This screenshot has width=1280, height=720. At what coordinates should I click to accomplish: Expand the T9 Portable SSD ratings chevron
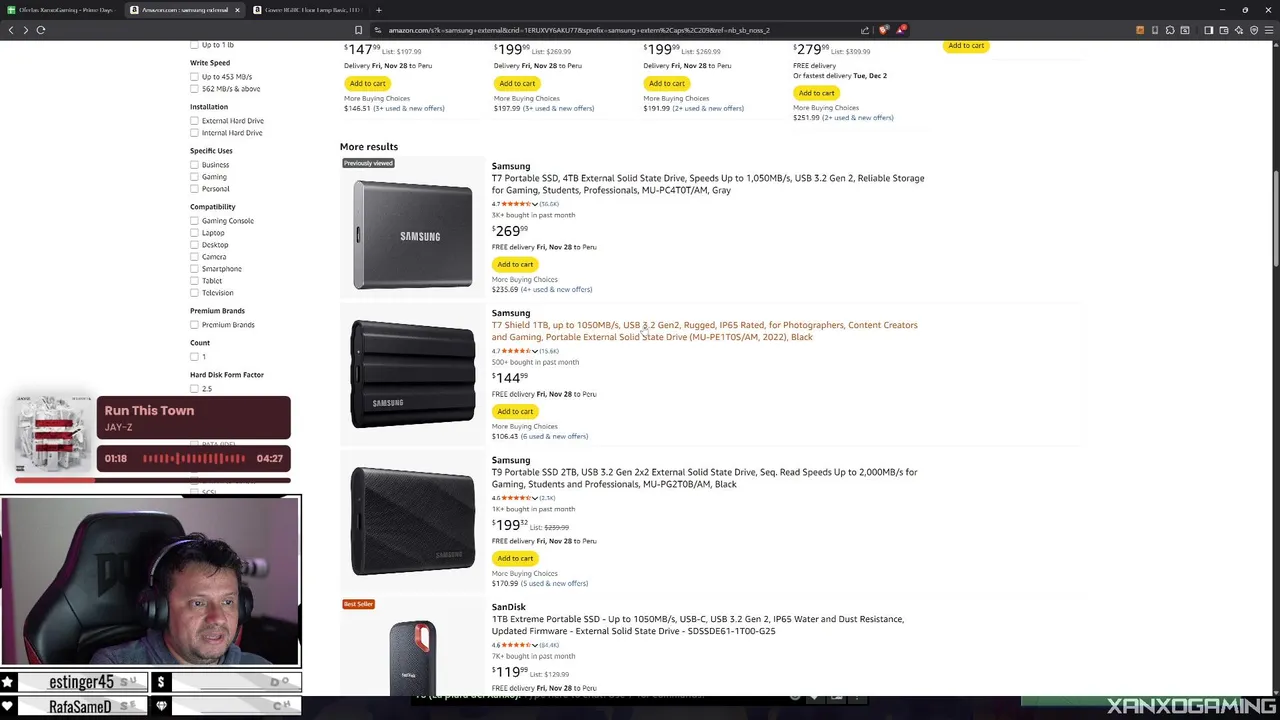click(x=535, y=498)
